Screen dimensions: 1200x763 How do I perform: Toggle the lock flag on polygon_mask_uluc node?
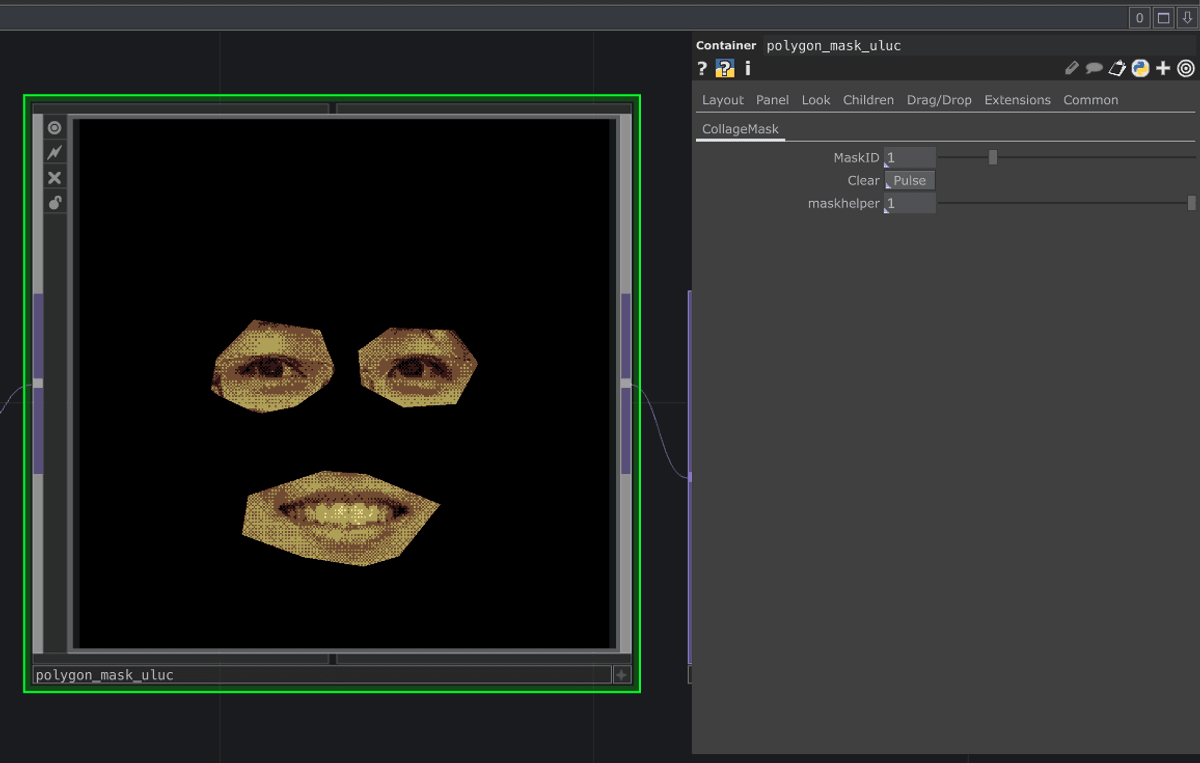click(55, 203)
